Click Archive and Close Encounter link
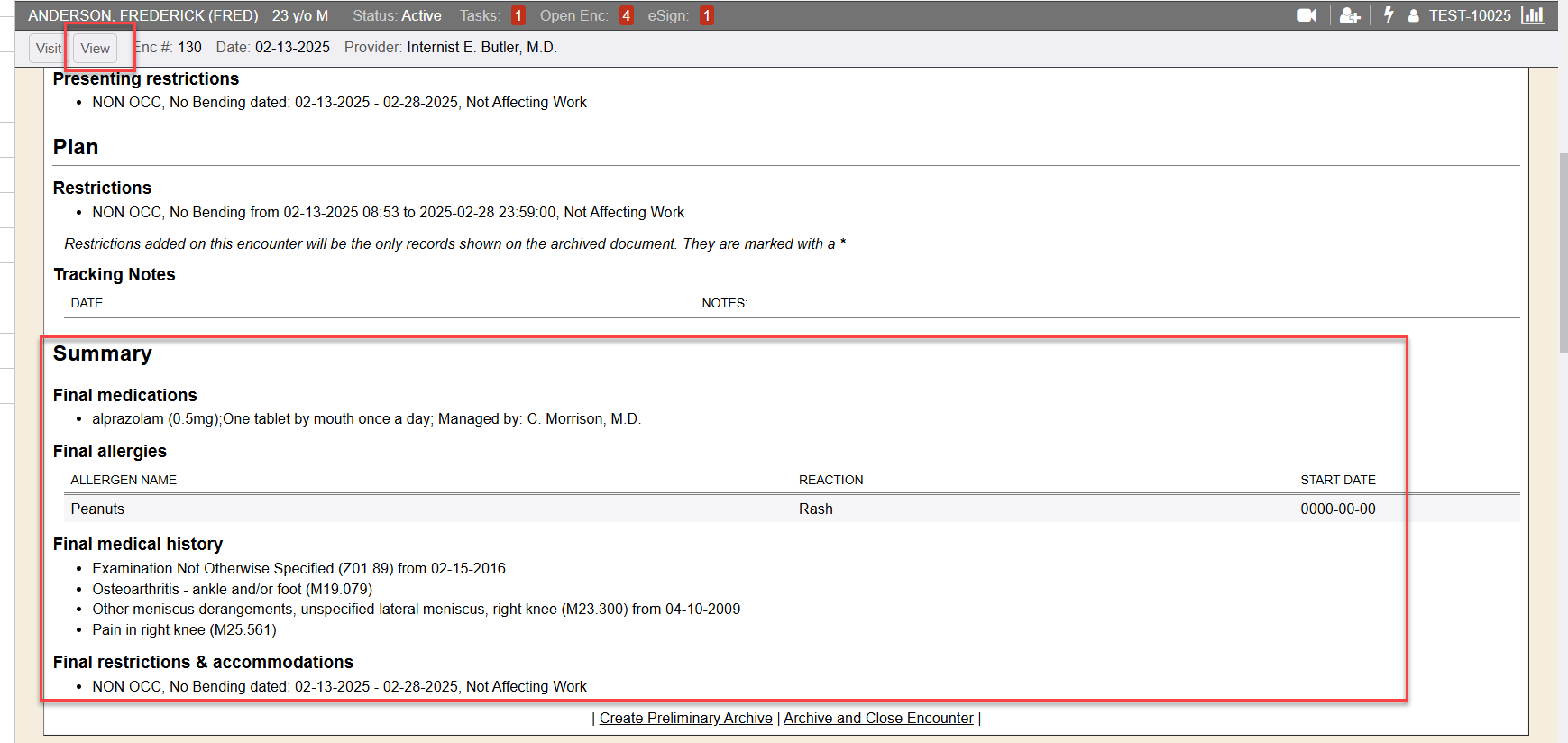 pos(878,718)
